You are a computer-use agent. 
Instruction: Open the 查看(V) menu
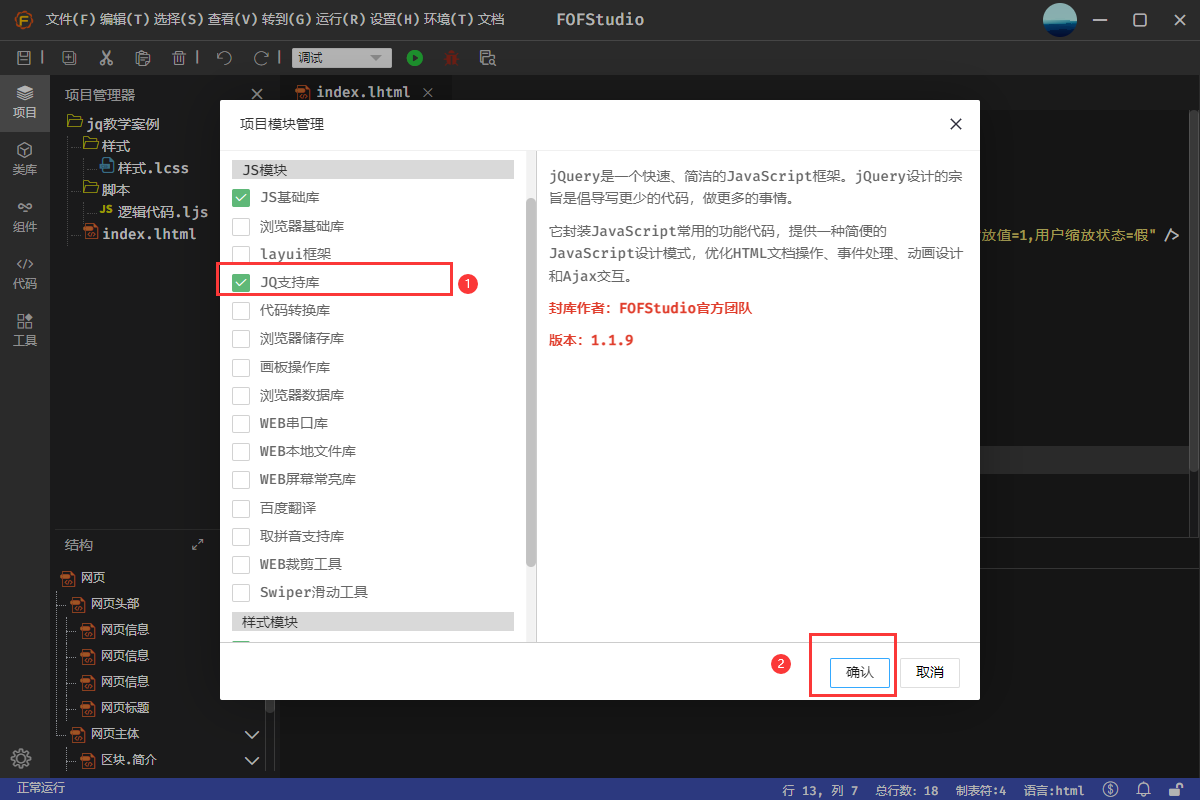point(232,20)
